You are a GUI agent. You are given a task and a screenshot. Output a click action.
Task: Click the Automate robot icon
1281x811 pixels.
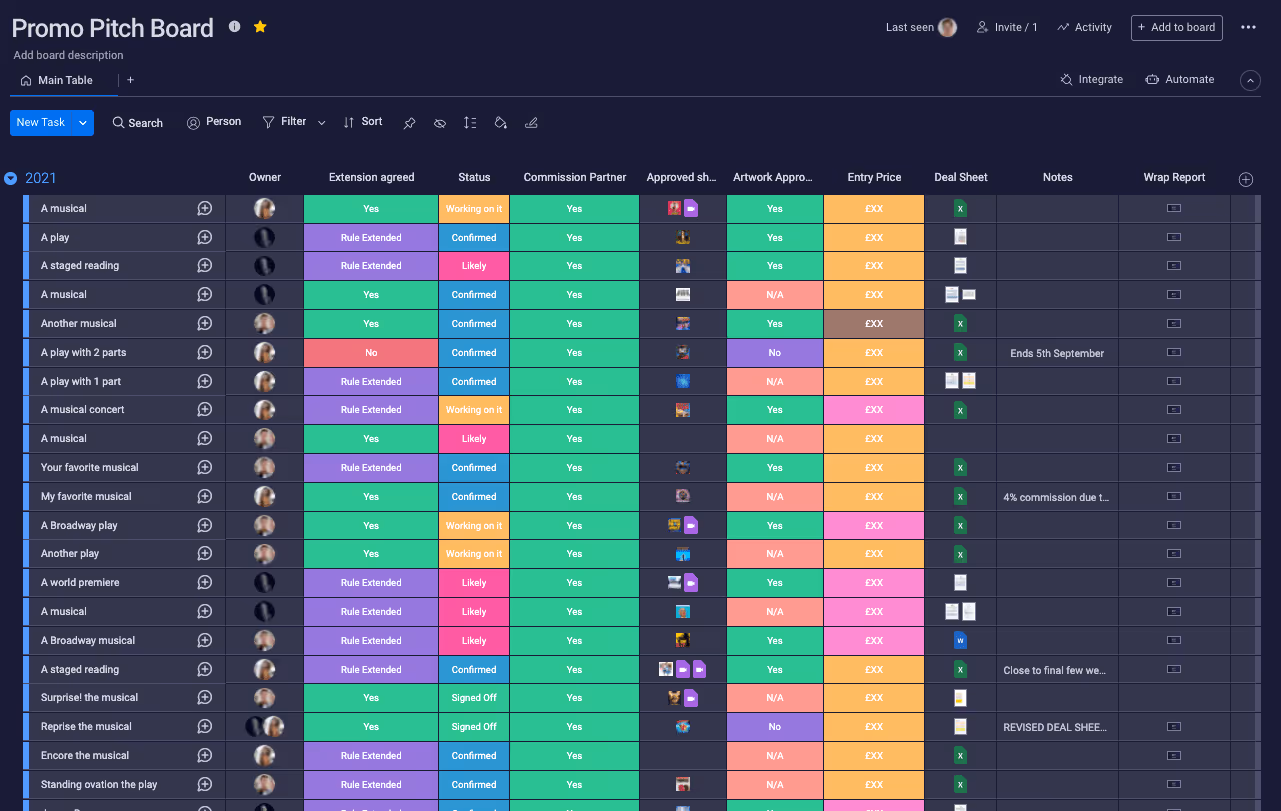[1150, 79]
